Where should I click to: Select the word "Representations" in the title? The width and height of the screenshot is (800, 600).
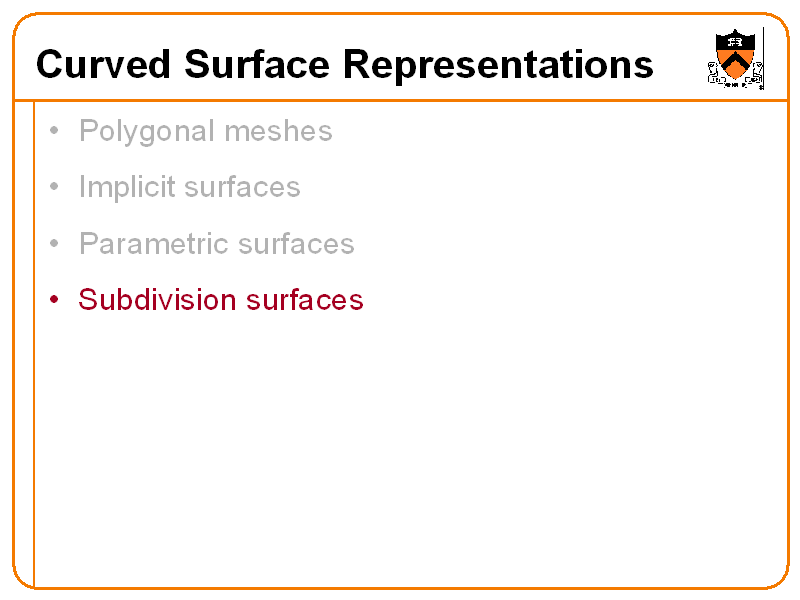(499, 65)
